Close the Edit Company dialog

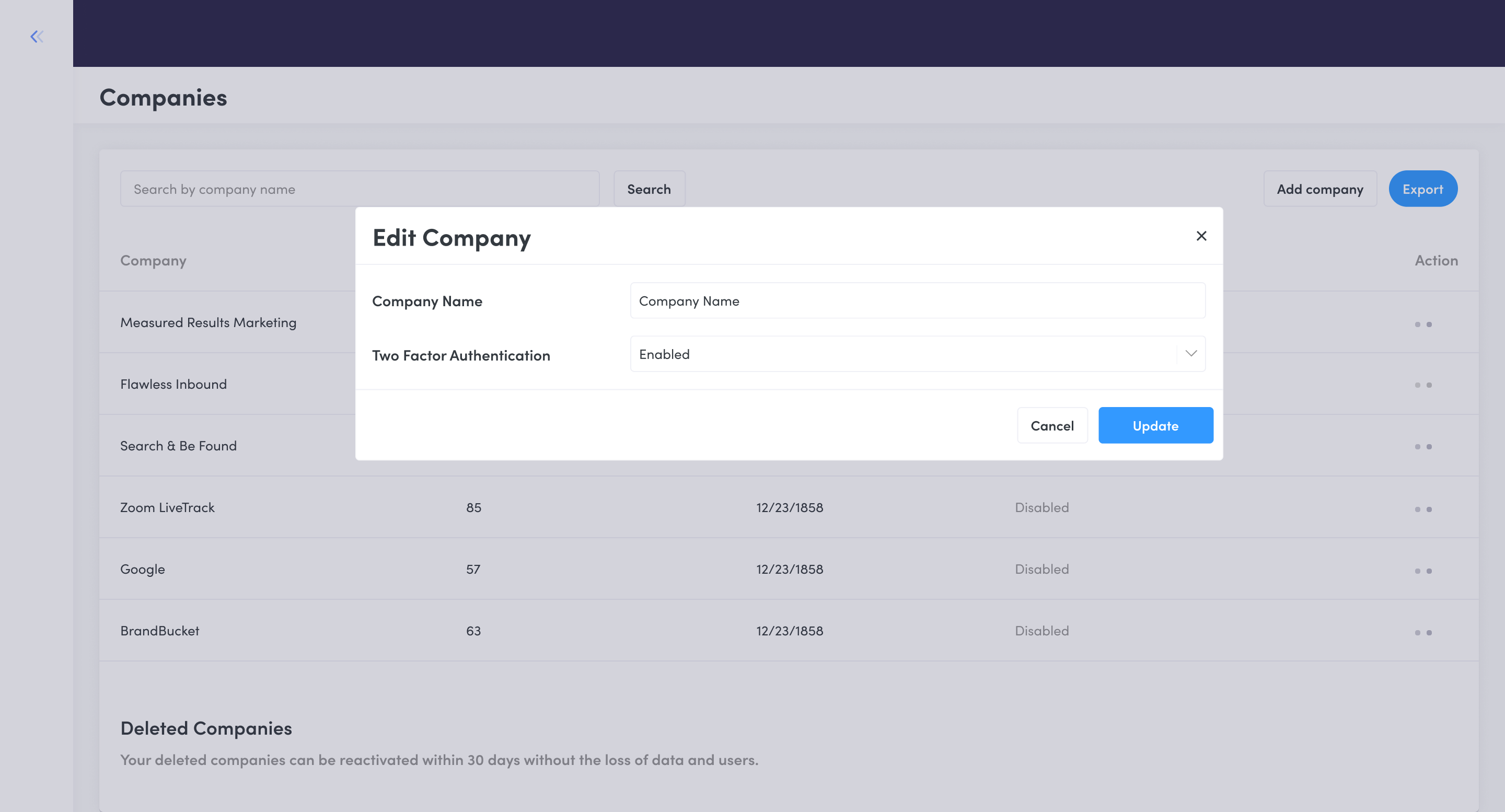pos(1201,236)
